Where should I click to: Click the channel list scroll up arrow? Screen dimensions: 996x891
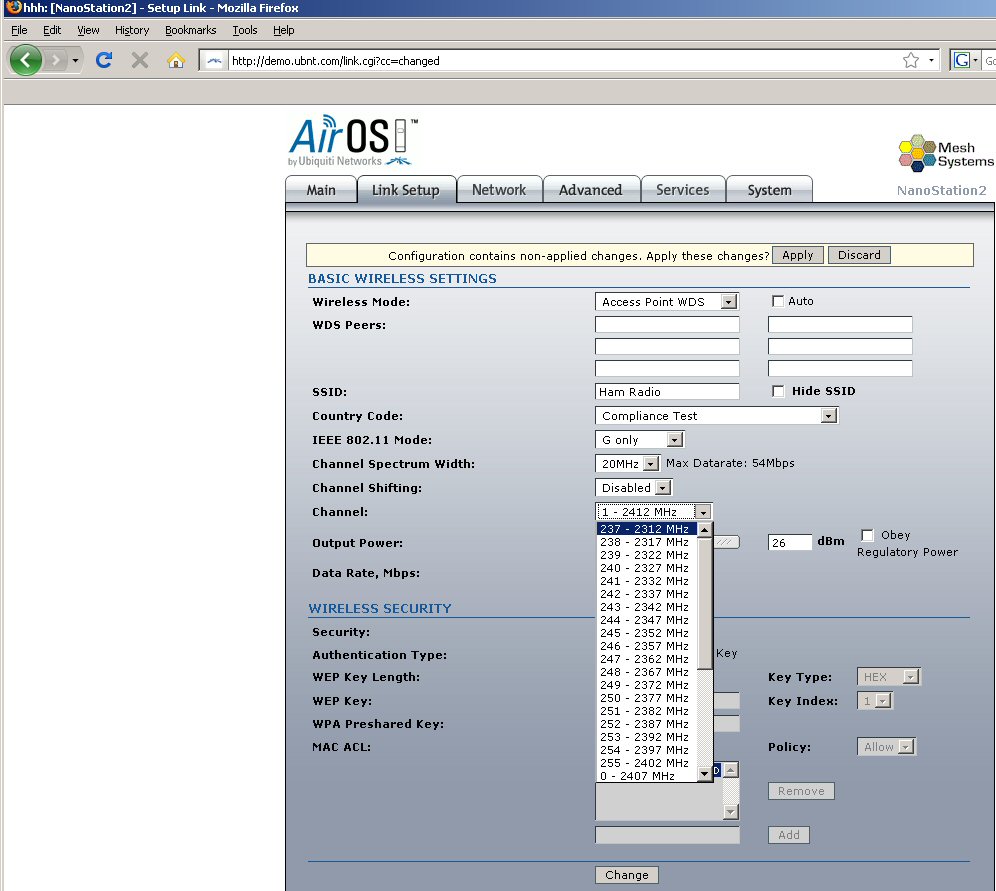click(x=704, y=529)
